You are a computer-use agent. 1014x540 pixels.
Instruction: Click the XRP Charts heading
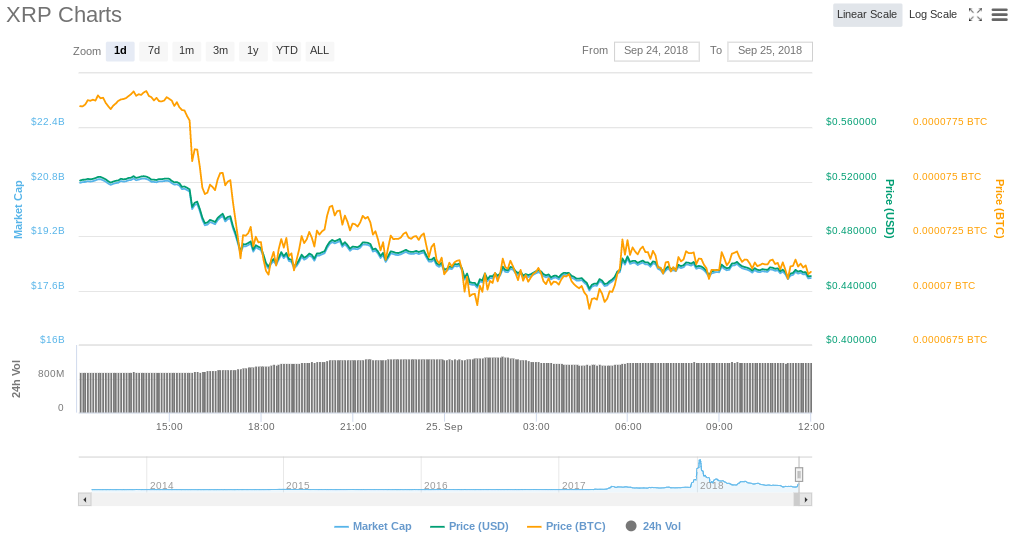[64, 15]
